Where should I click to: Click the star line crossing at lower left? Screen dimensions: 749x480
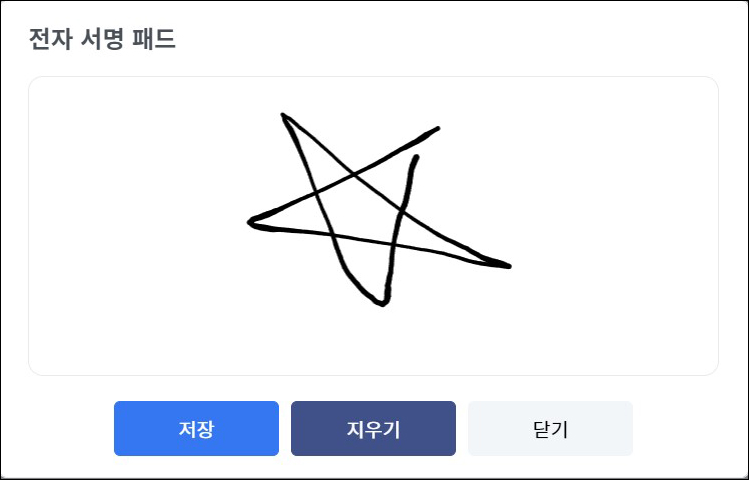pyautogui.click(x=332, y=235)
